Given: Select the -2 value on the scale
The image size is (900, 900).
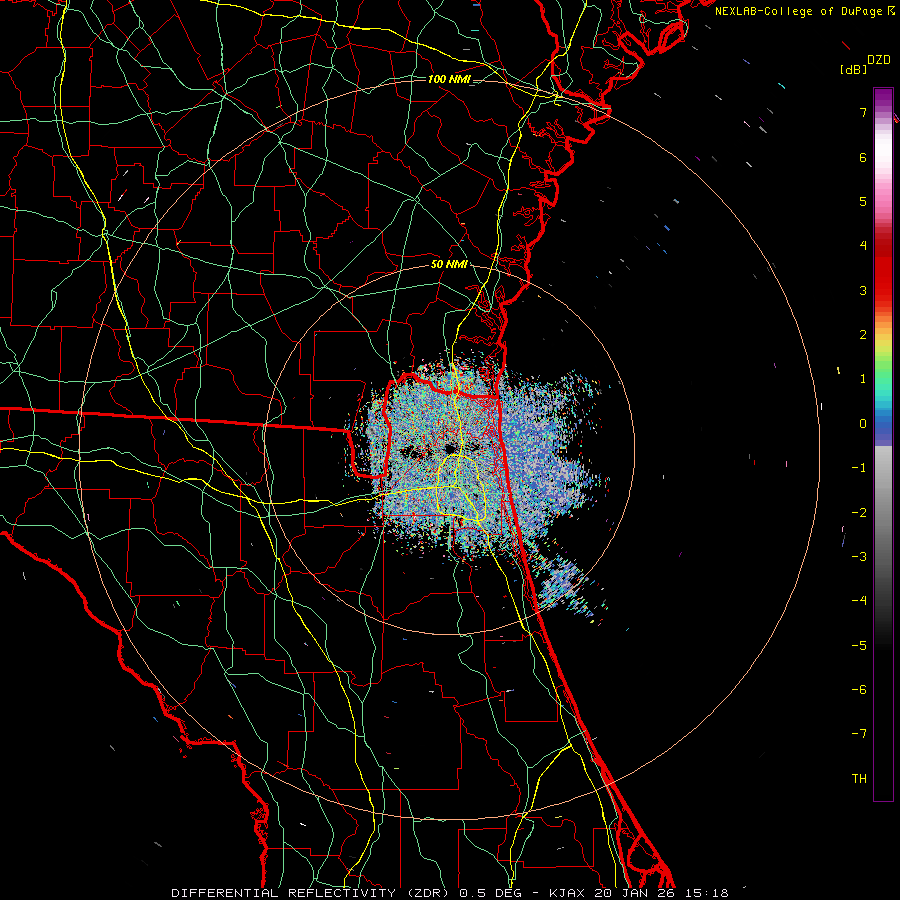Looking at the screenshot, I should tap(859, 513).
